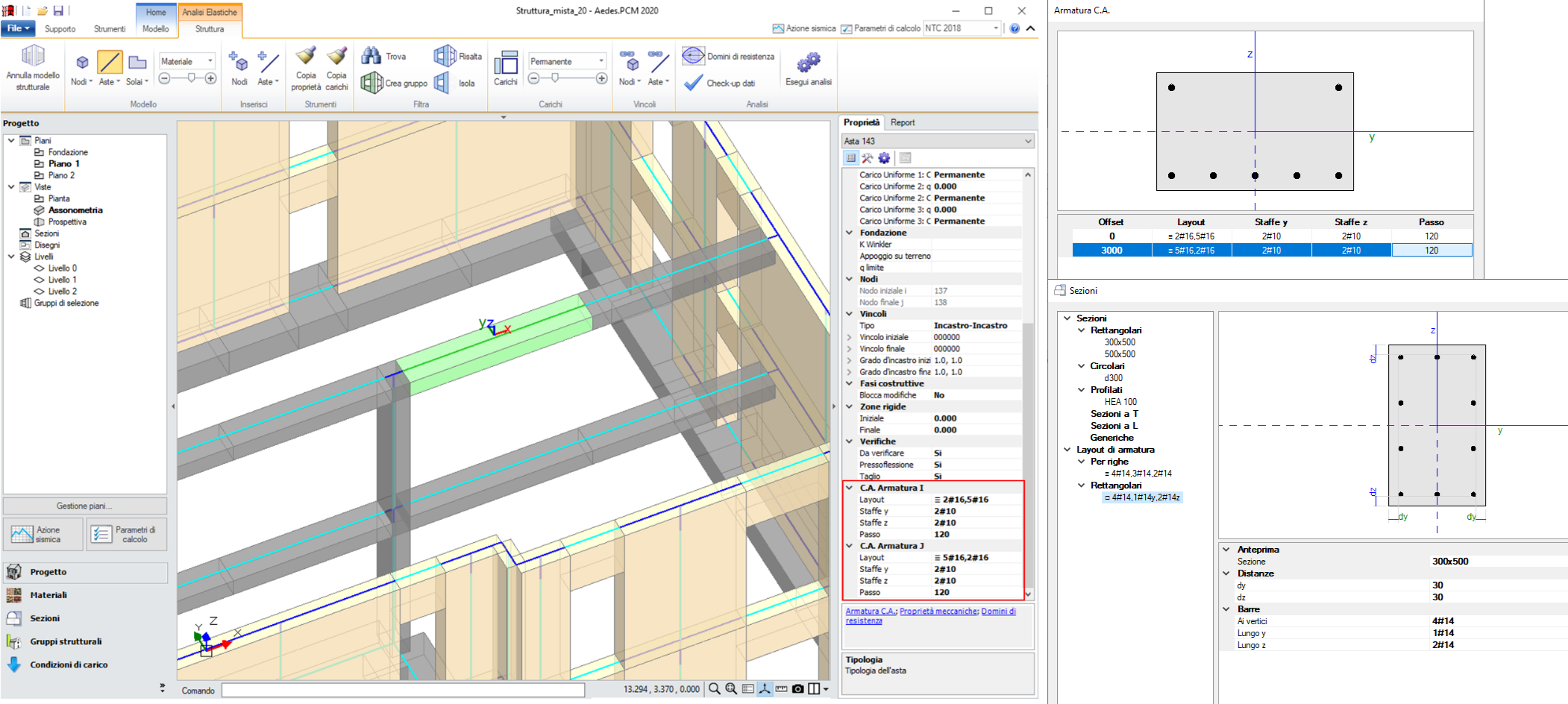Viewport: 1568px width, 704px height.
Task: Click the ruler measure icon in status bar
Action: pyautogui.click(x=781, y=689)
